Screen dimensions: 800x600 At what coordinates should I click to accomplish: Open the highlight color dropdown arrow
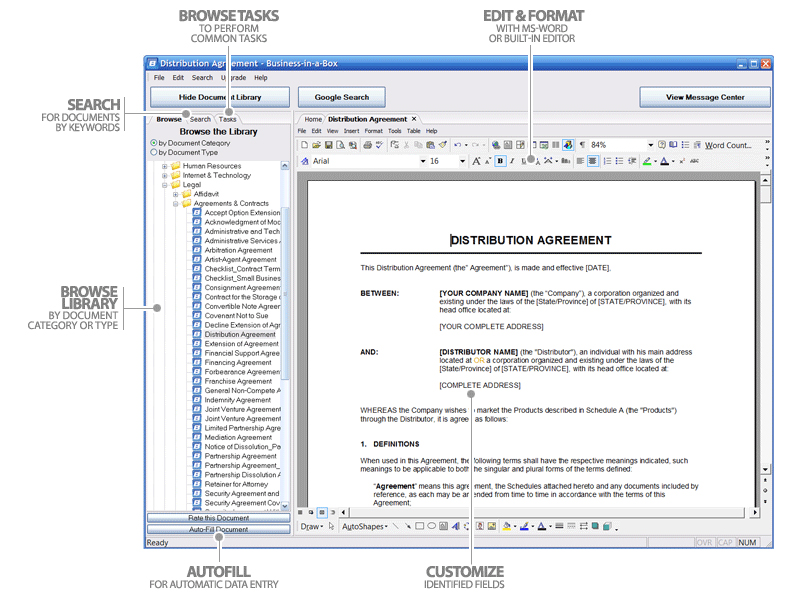[655, 161]
